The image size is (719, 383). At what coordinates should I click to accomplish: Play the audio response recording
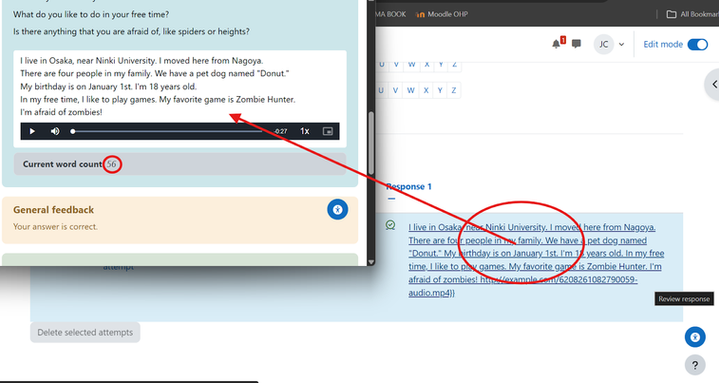point(32,131)
